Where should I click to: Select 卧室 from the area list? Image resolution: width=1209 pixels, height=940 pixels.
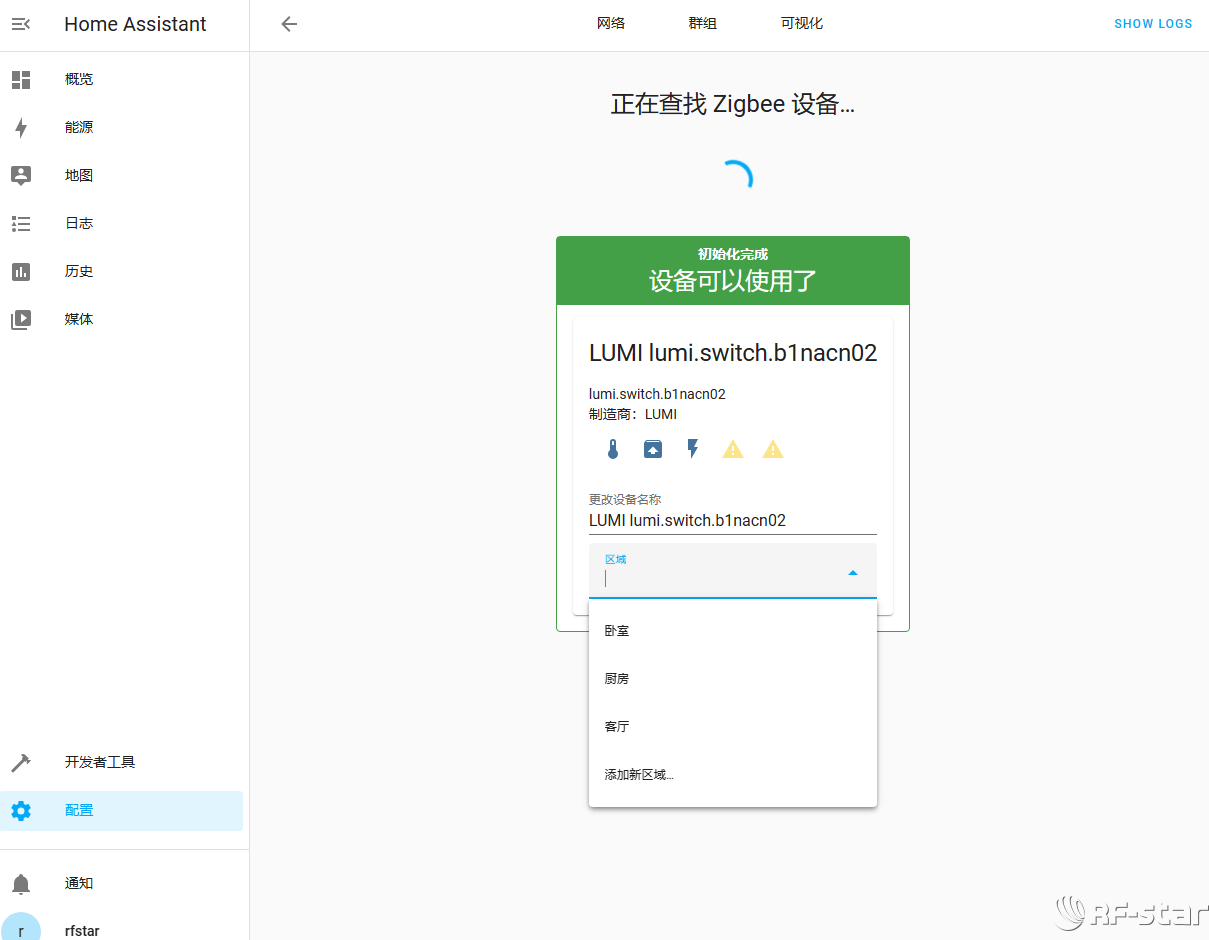pyautogui.click(x=733, y=631)
